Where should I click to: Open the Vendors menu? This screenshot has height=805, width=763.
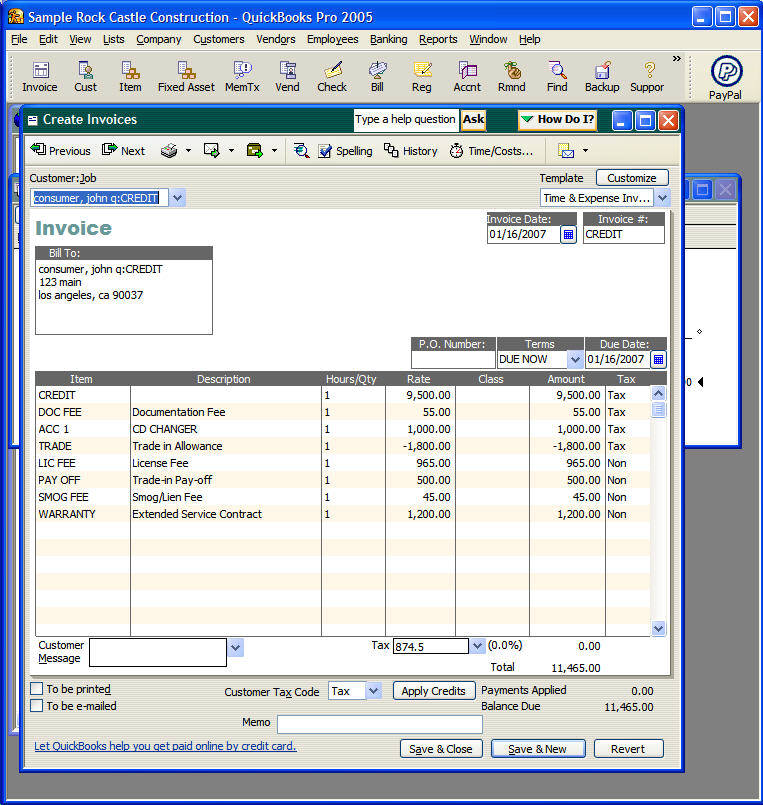[x=275, y=39]
